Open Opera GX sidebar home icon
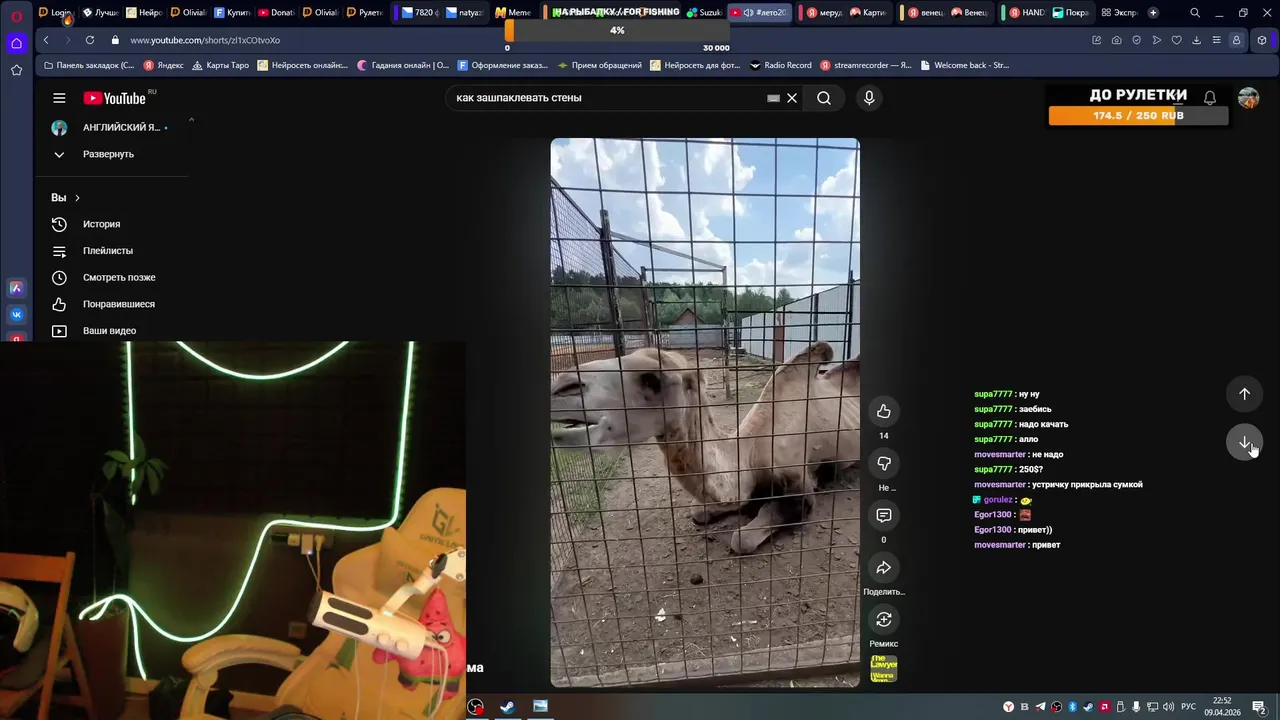Viewport: 1280px width, 720px height. click(x=16, y=43)
